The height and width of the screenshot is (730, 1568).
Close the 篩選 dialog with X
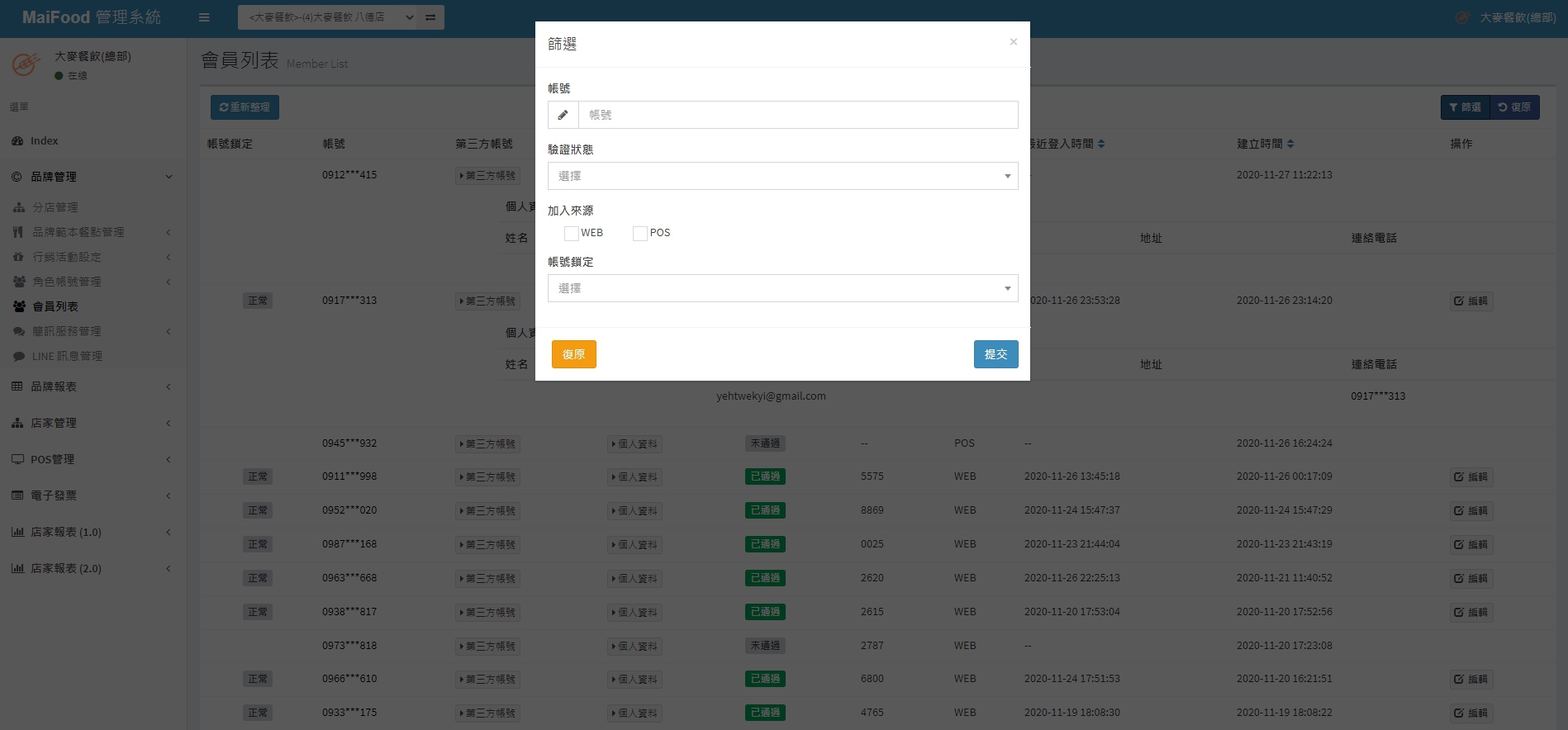pyautogui.click(x=1013, y=42)
